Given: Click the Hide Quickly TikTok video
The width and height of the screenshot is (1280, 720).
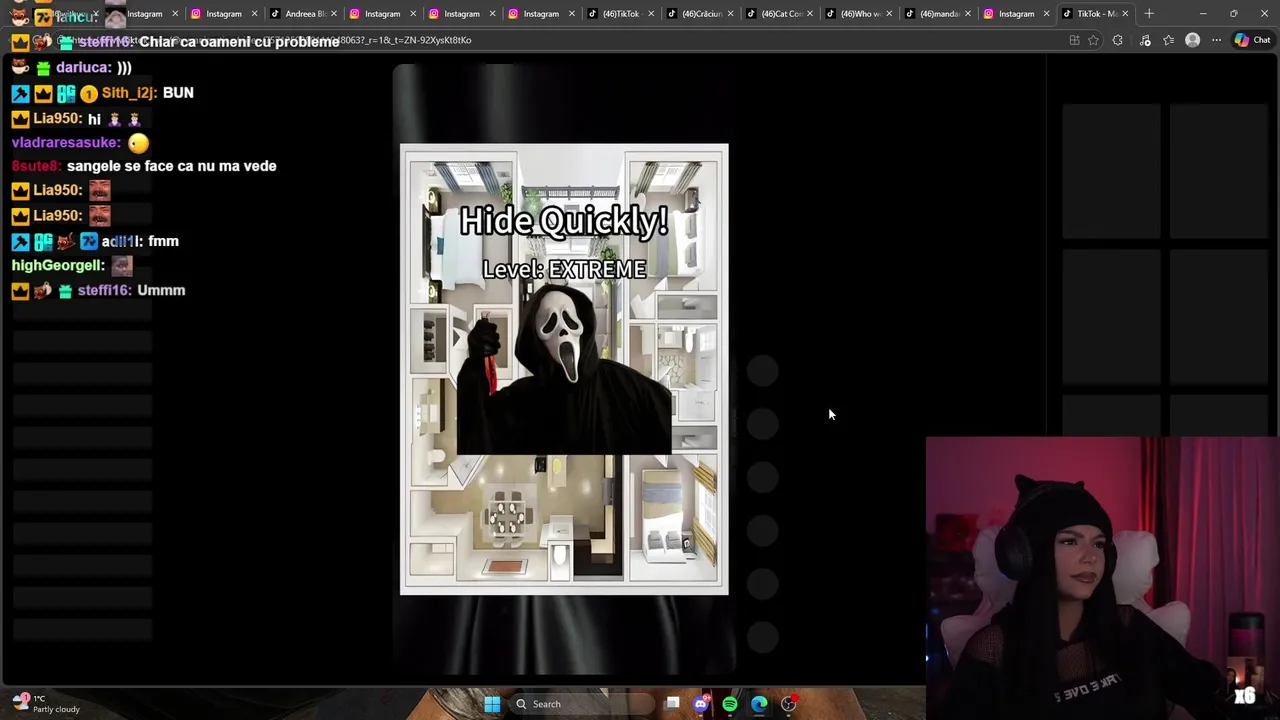Looking at the screenshot, I should point(564,369).
